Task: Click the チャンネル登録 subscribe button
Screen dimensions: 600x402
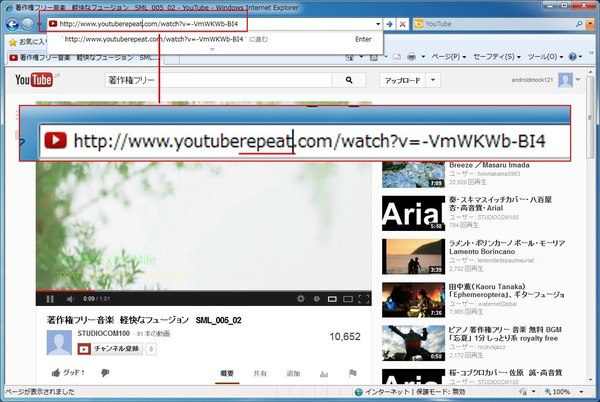Action: click(x=110, y=349)
